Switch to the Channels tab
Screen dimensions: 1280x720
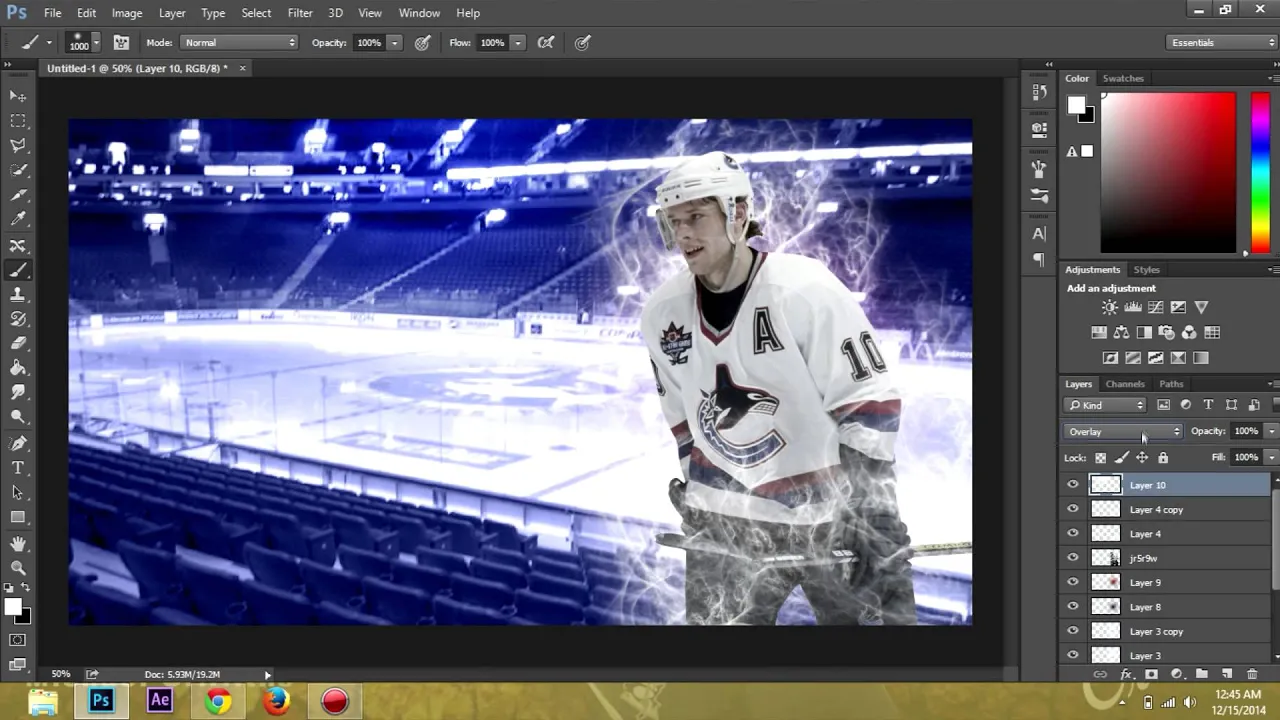tap(1125, 384)
